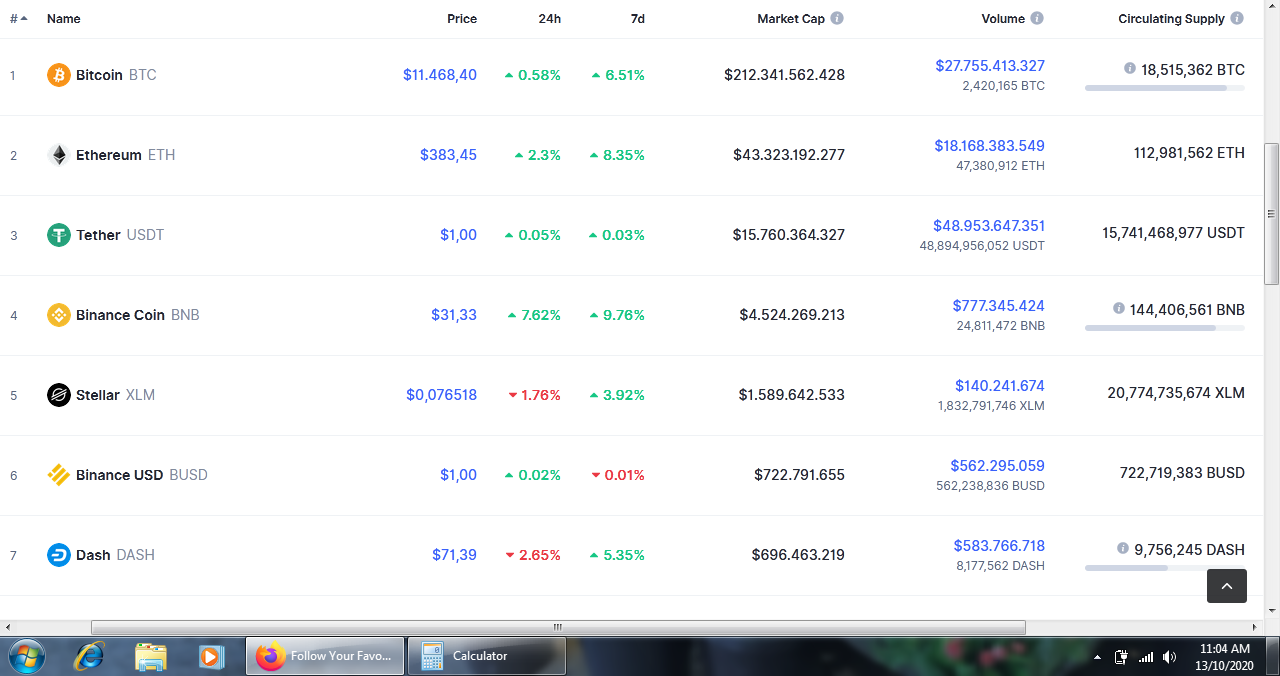1280x676 pixels.
Task: Click info icon next to Market Cap header
Action: coord(837,18)
